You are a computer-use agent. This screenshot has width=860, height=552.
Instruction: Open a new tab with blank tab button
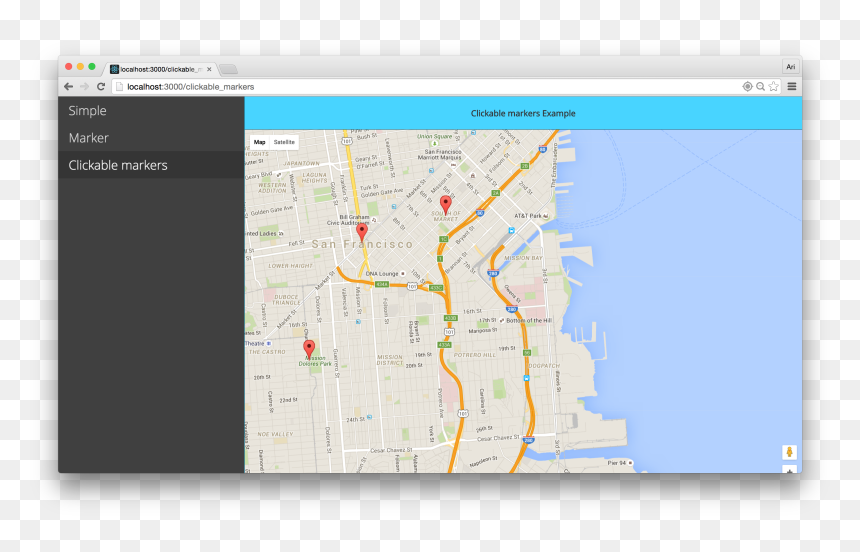(228, 69)
